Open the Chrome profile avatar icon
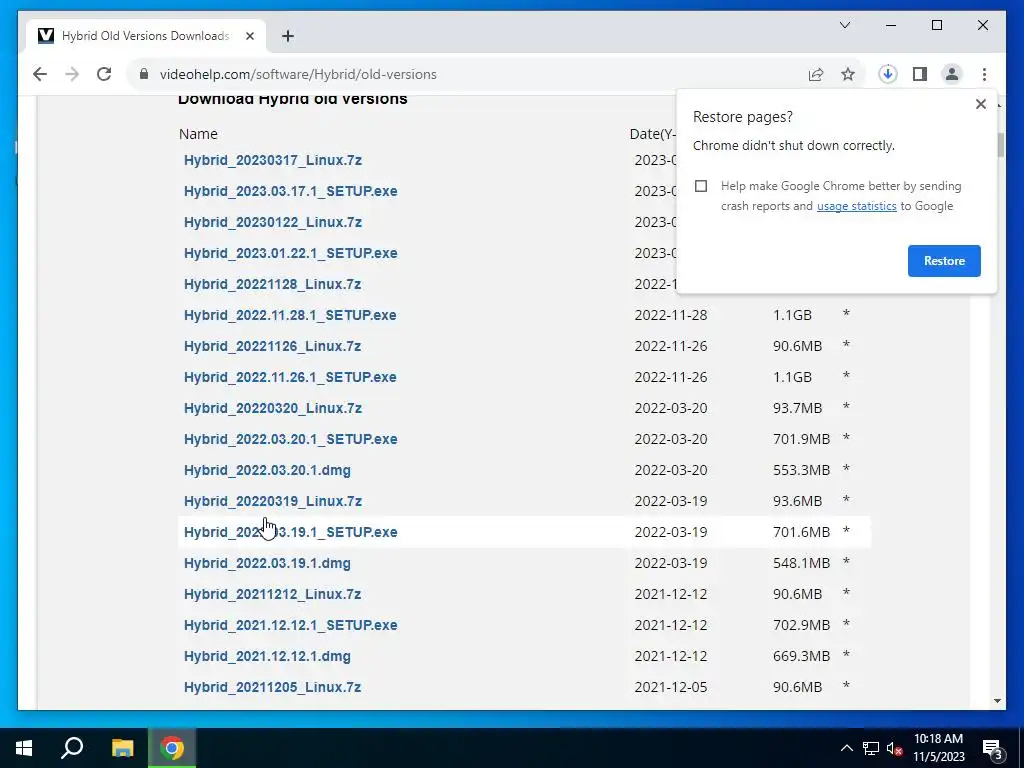This screenshot has width=1024, height=768. point(952,74)
